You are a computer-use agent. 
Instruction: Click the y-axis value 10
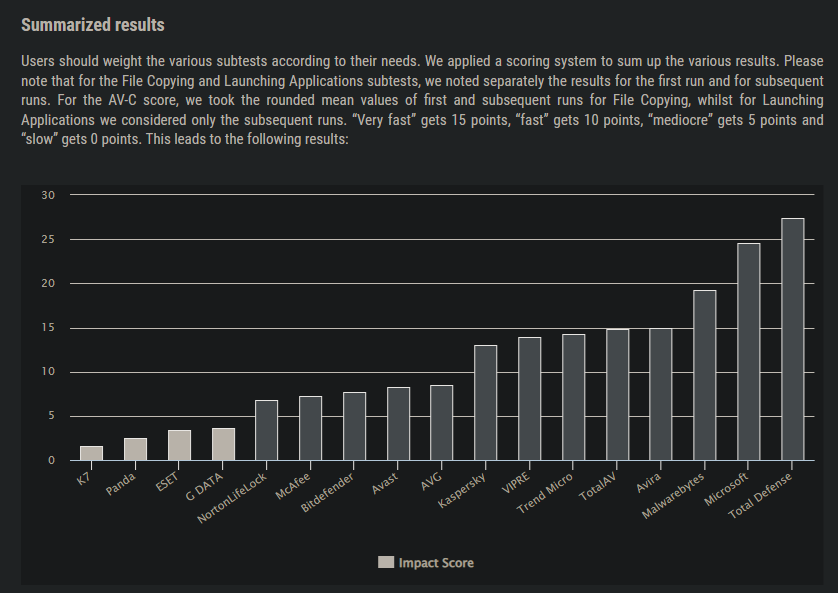tap(48, 371)
